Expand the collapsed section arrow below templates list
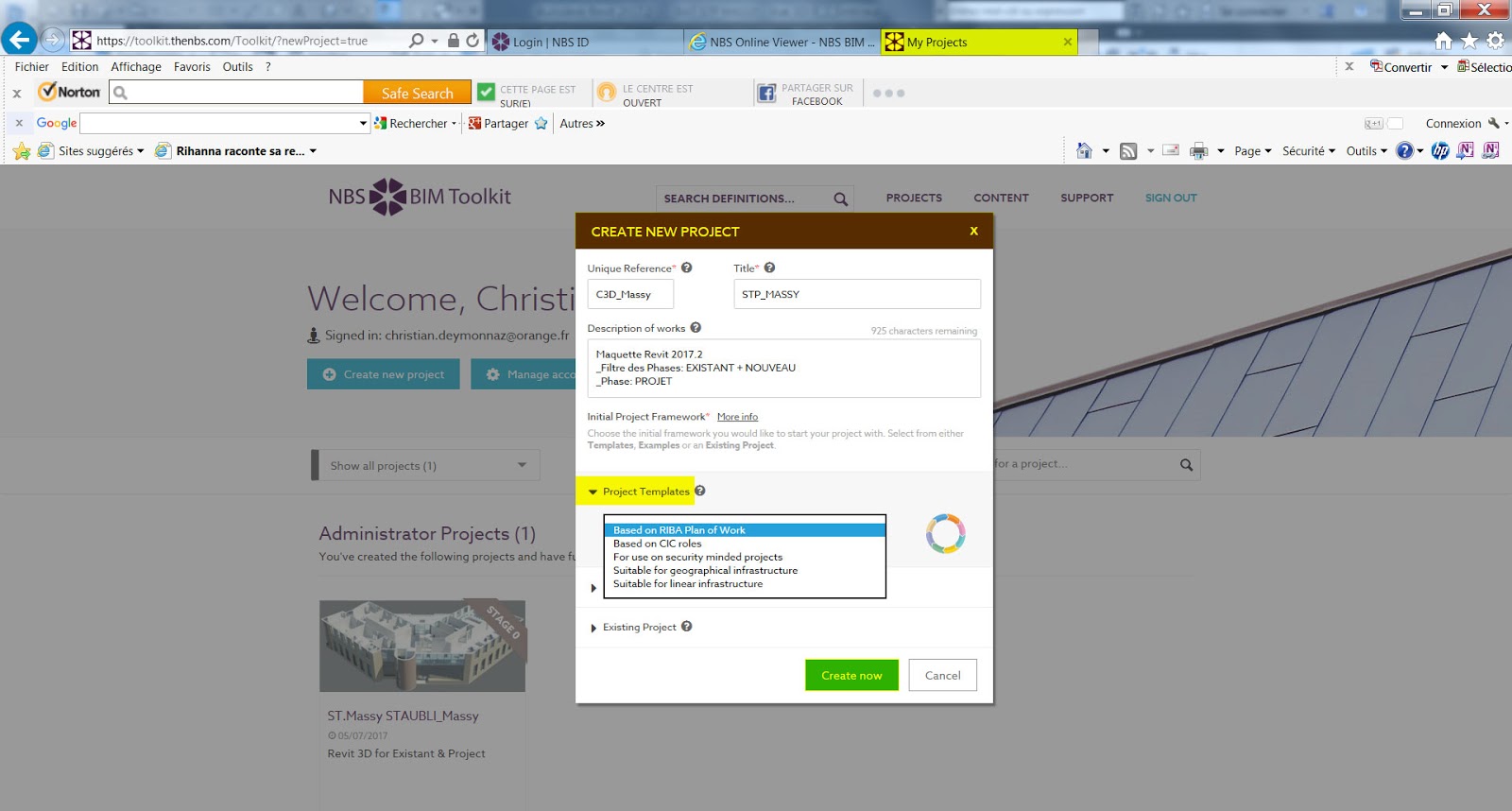Screen dimensions: 1512x811 (x=593, y=588)
